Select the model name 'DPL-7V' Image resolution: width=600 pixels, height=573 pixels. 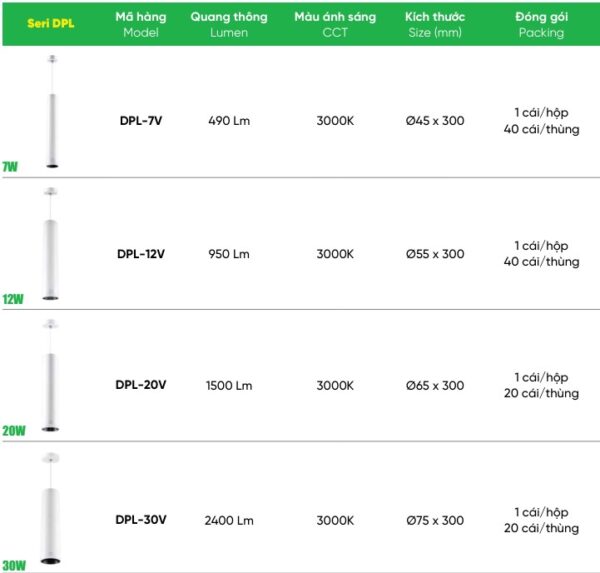coord(141,121)
